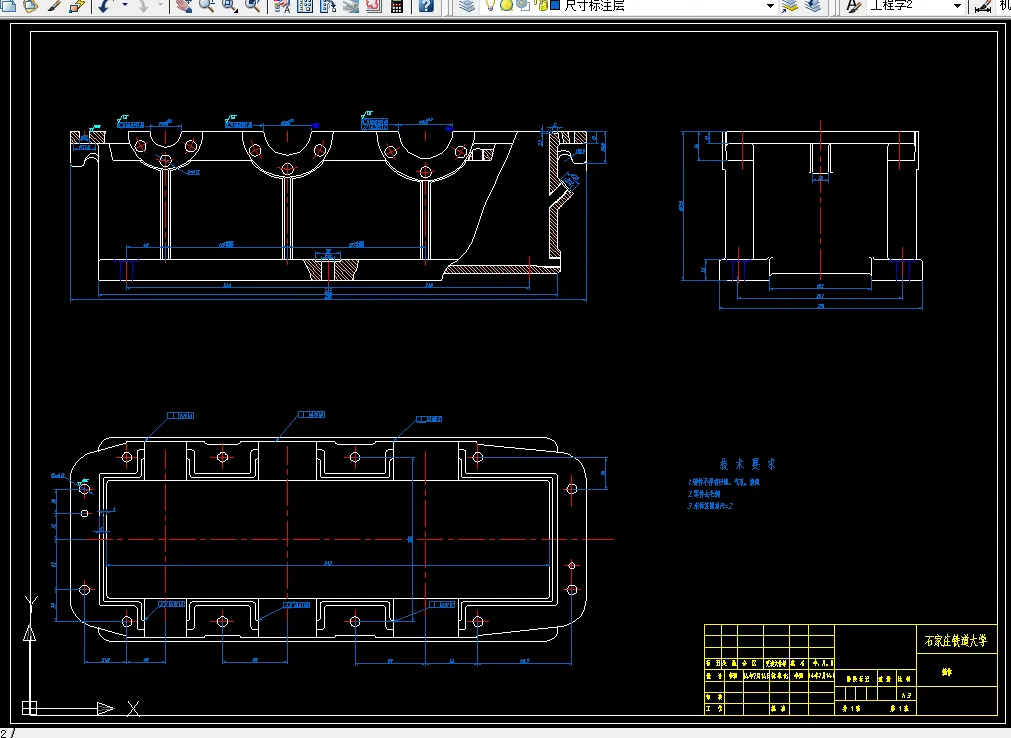The height and width of the screenshot is (738, 1011).
Task: Toggle the layer freeze sun icon
Action: (506, 6)
